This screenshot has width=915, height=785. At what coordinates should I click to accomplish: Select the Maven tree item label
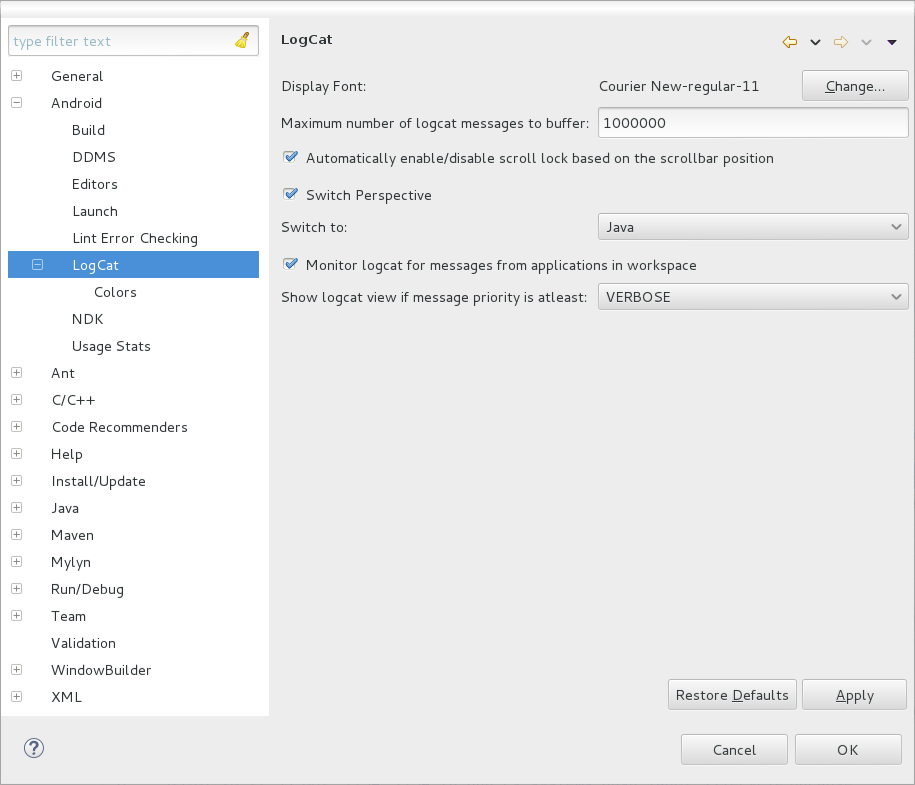coord(72,535)
